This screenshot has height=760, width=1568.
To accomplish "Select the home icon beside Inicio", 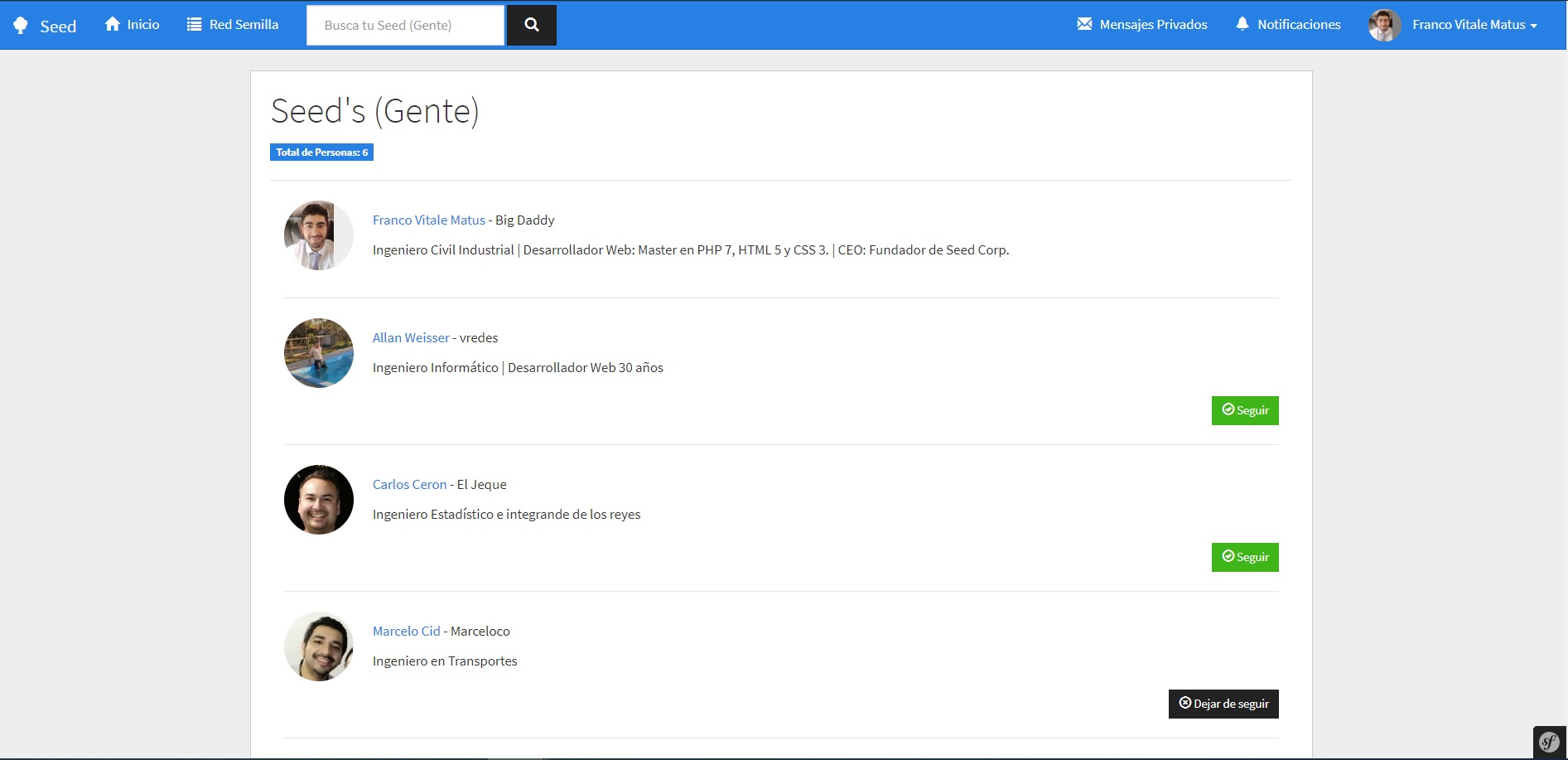I will 113,23.
